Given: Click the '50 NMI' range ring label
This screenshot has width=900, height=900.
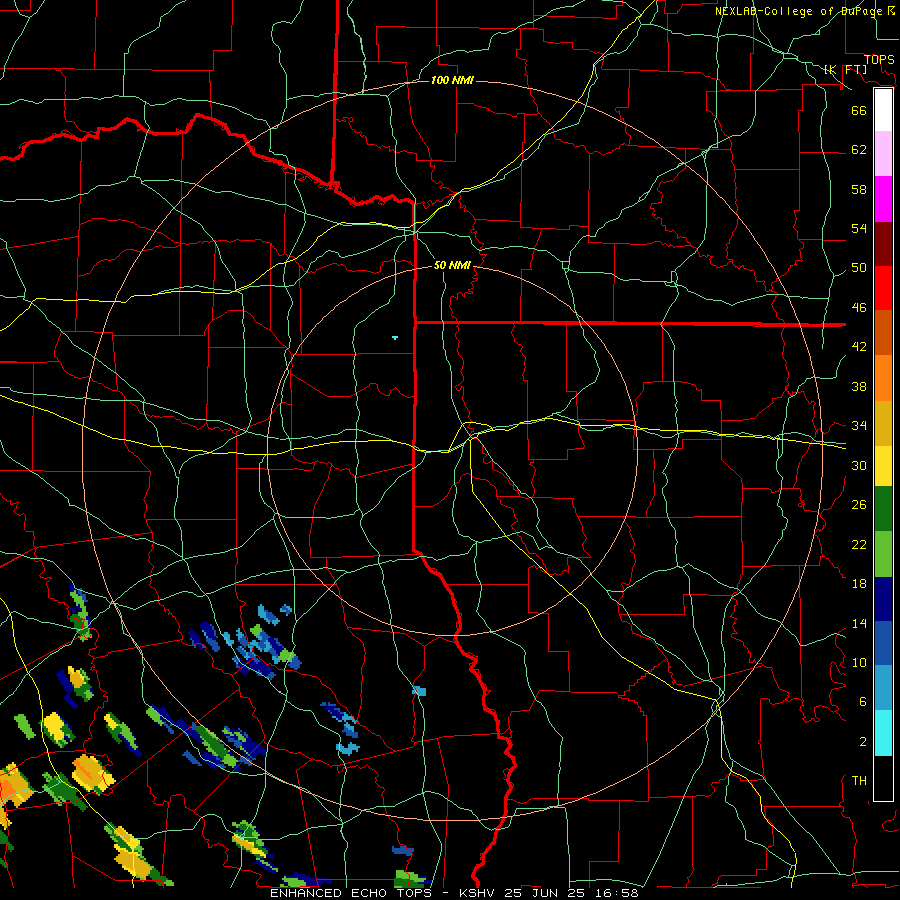Looking at the screenshot, I should 452,265.
